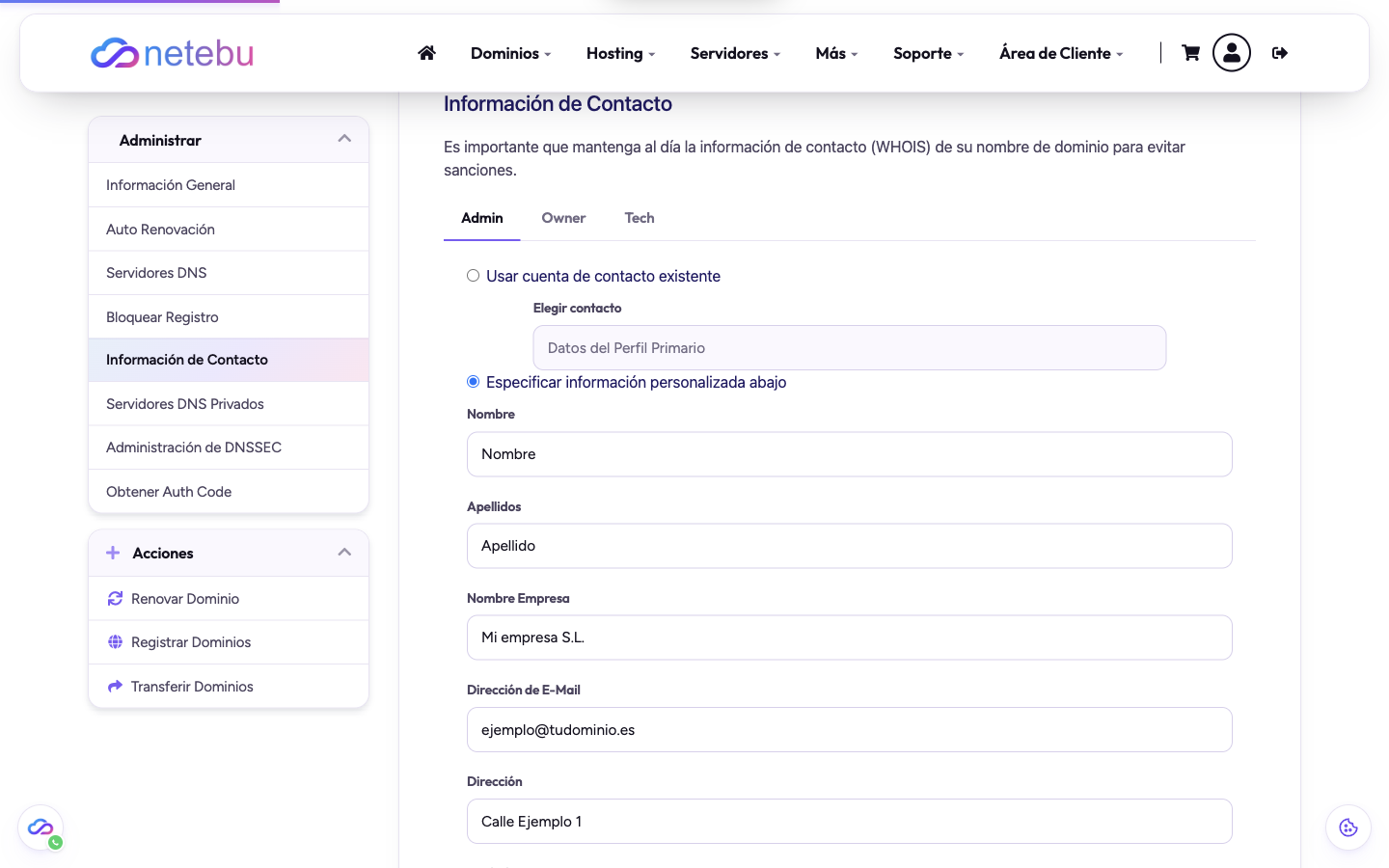The image size is (1389, 868).
Task: Click the Dirección input with Calle Ejemplo 1
Action: [x=850, y=822]
